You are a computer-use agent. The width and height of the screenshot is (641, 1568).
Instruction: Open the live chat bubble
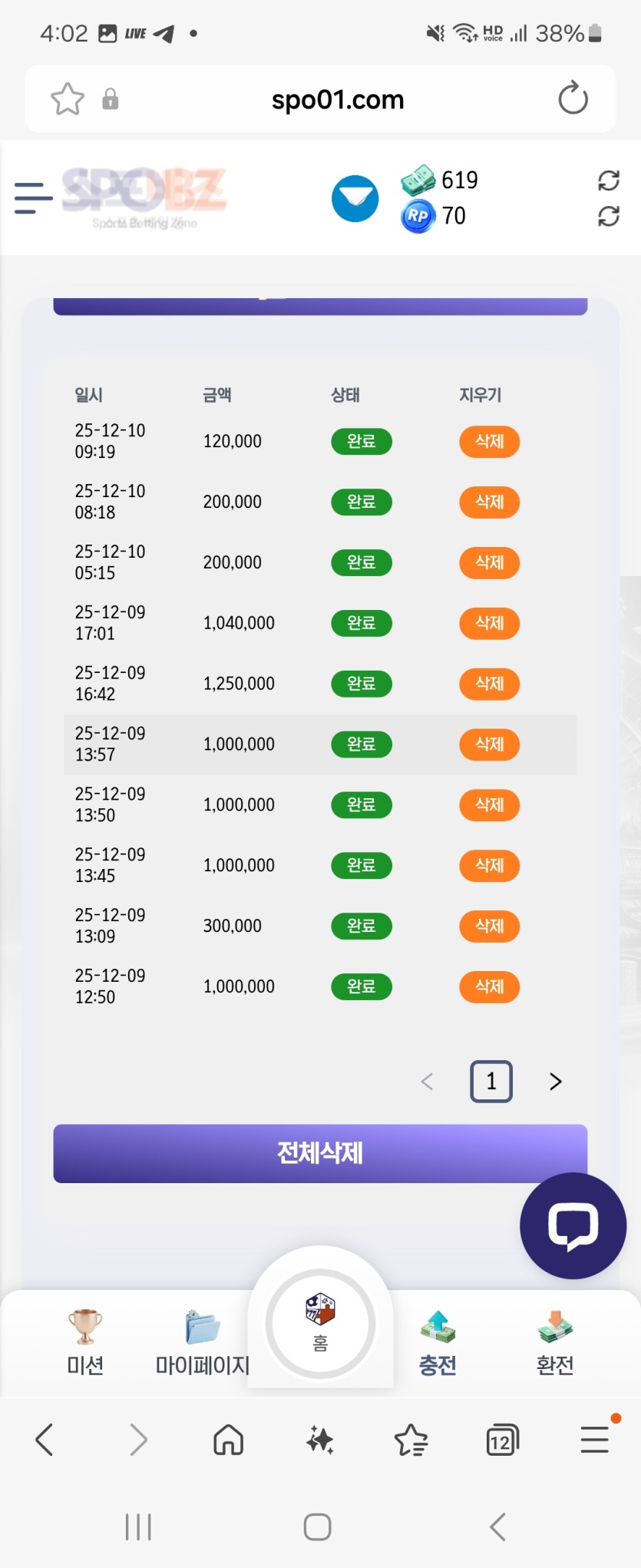tap(573, 1225)
